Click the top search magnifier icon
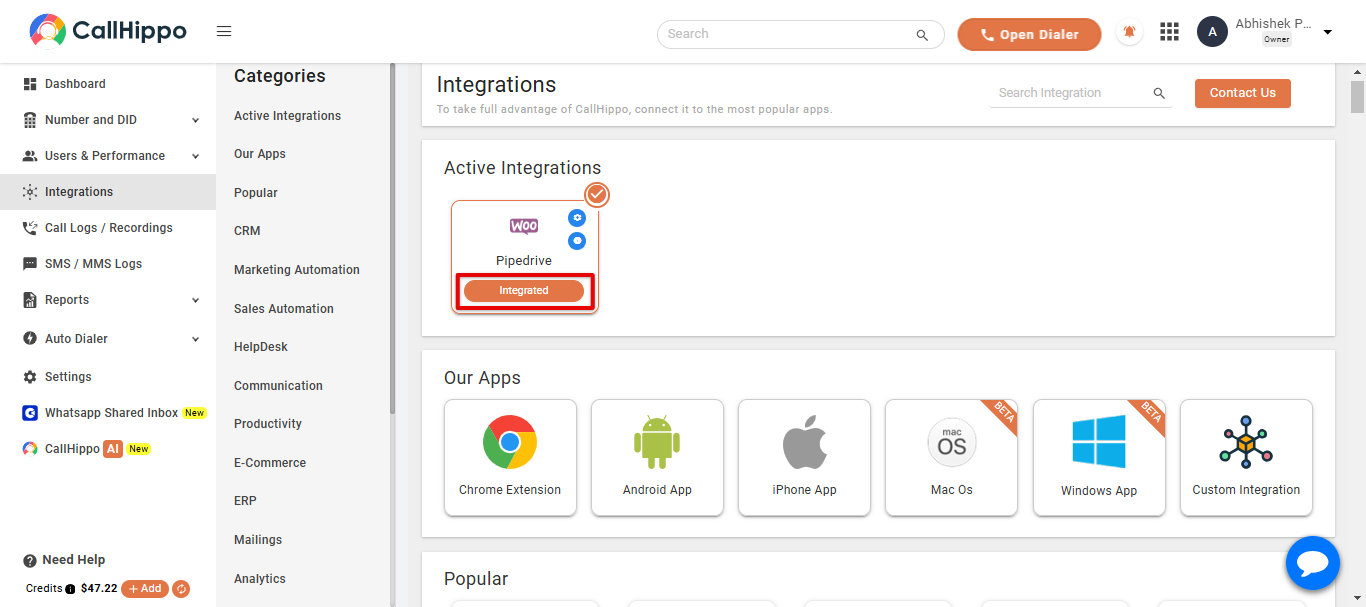 pyautogui.click(x=922, y=35)
